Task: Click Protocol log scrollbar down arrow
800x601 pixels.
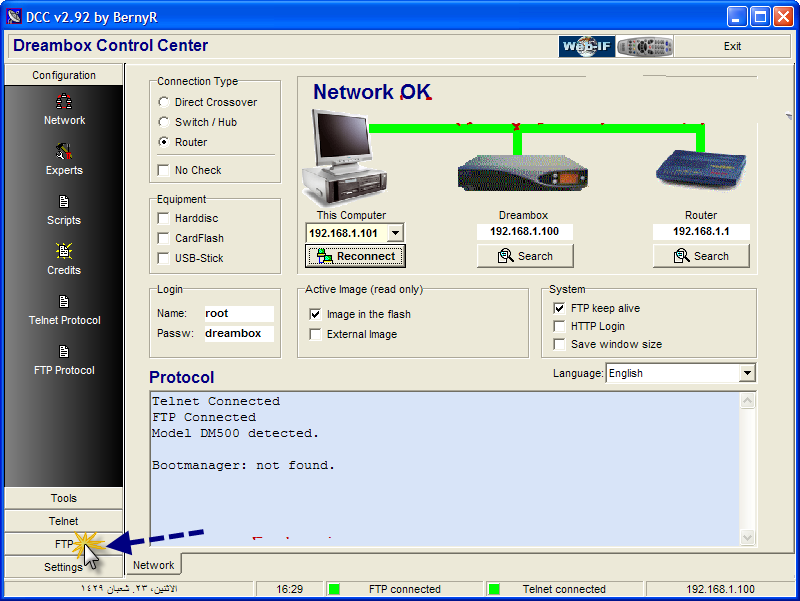Action: tap(747, 537)
